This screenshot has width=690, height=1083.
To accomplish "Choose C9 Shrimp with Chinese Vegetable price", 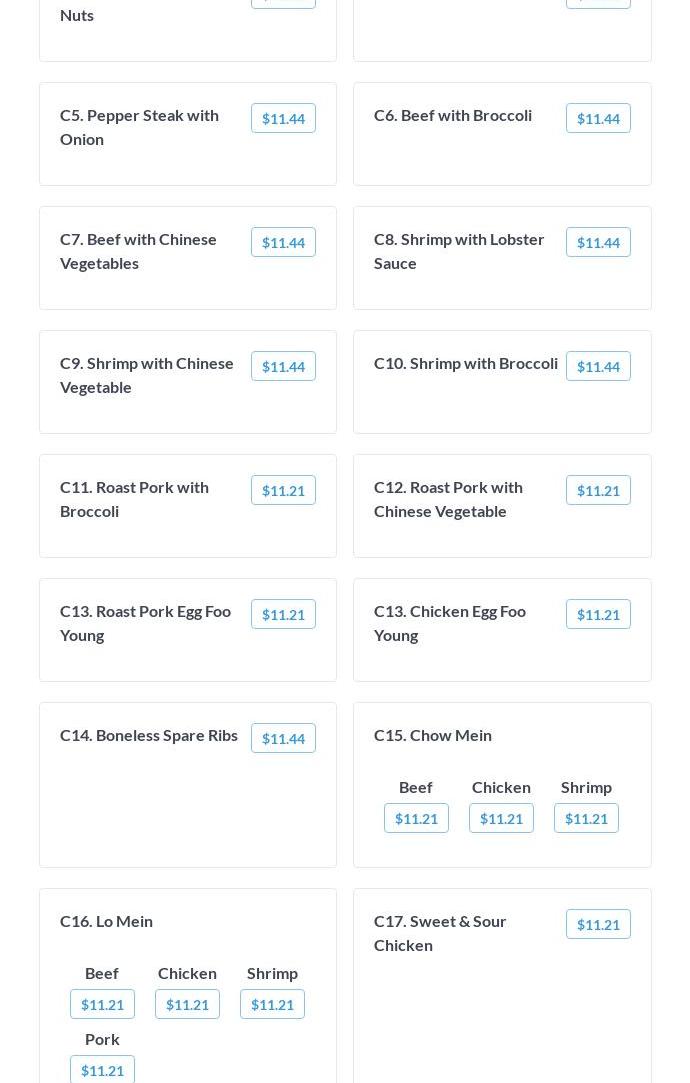I will (x=283, y=366).
